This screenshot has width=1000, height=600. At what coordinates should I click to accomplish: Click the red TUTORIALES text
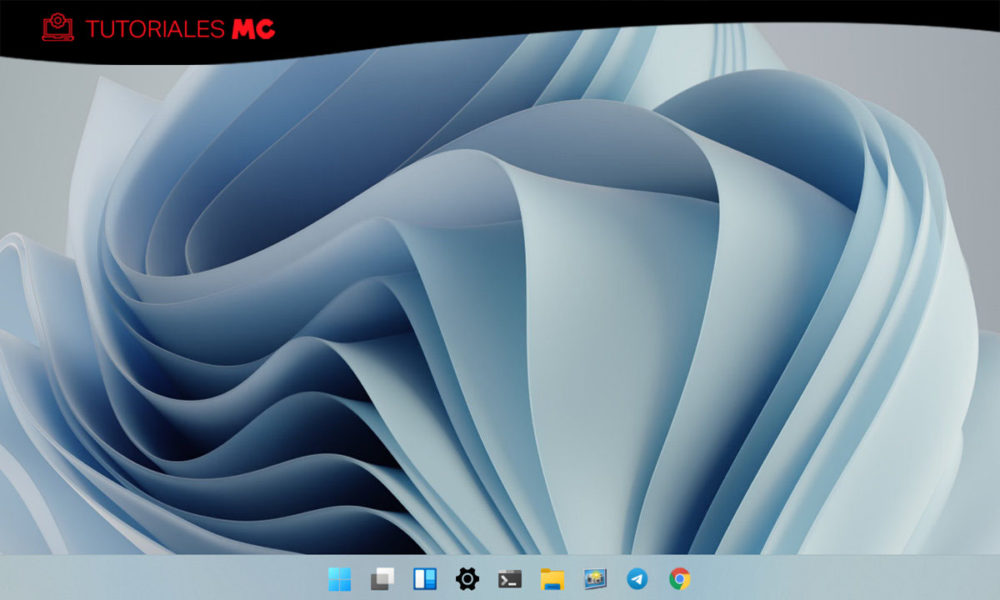154,29
